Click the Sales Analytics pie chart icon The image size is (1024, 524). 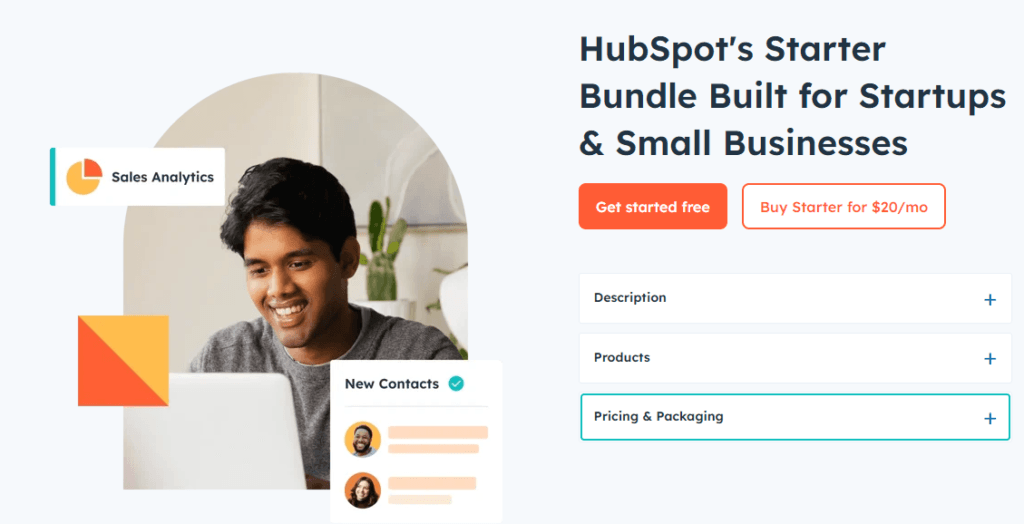84,176
